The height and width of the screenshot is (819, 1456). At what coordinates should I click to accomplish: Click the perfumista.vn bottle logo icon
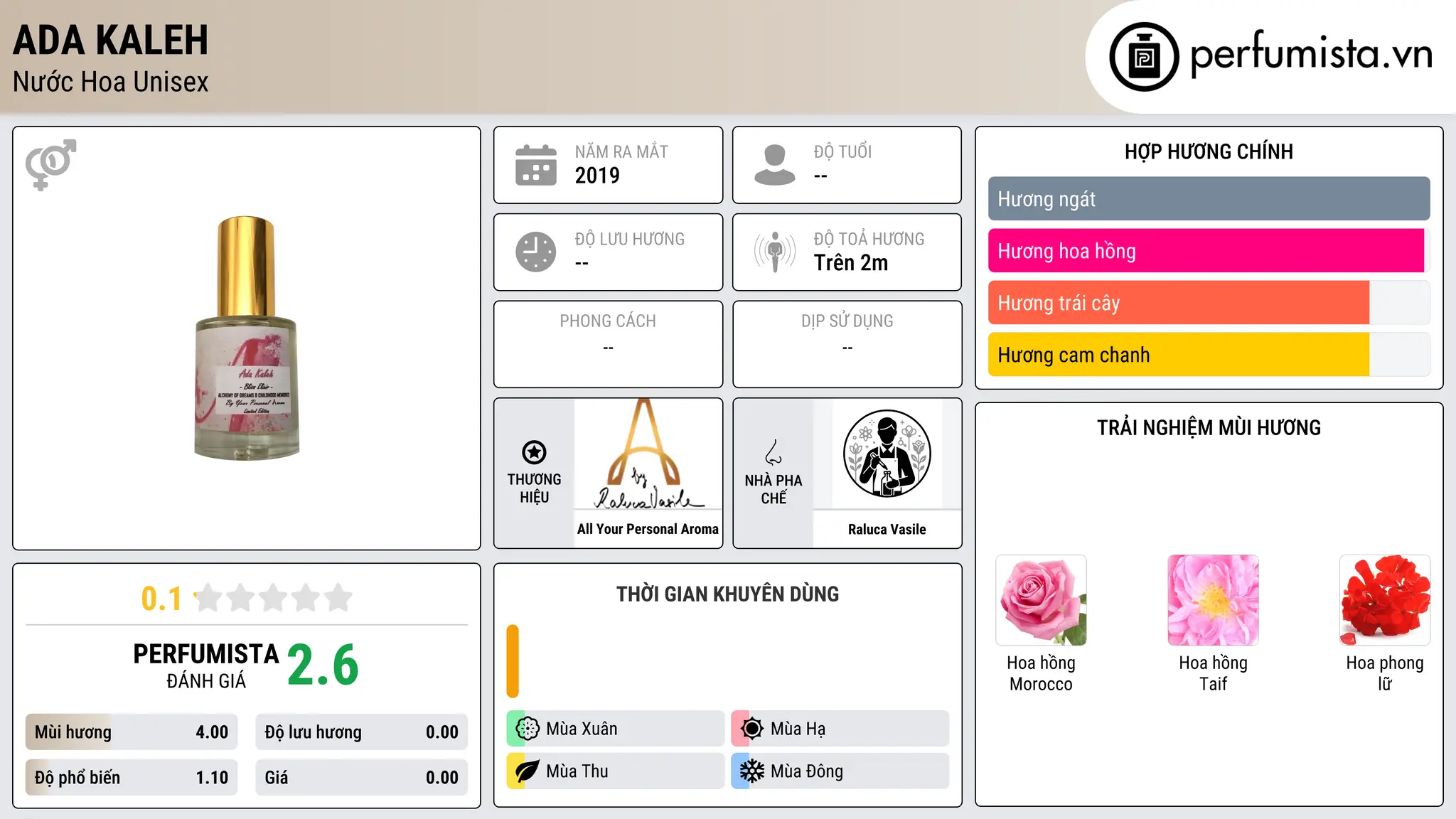[1144, 57]
